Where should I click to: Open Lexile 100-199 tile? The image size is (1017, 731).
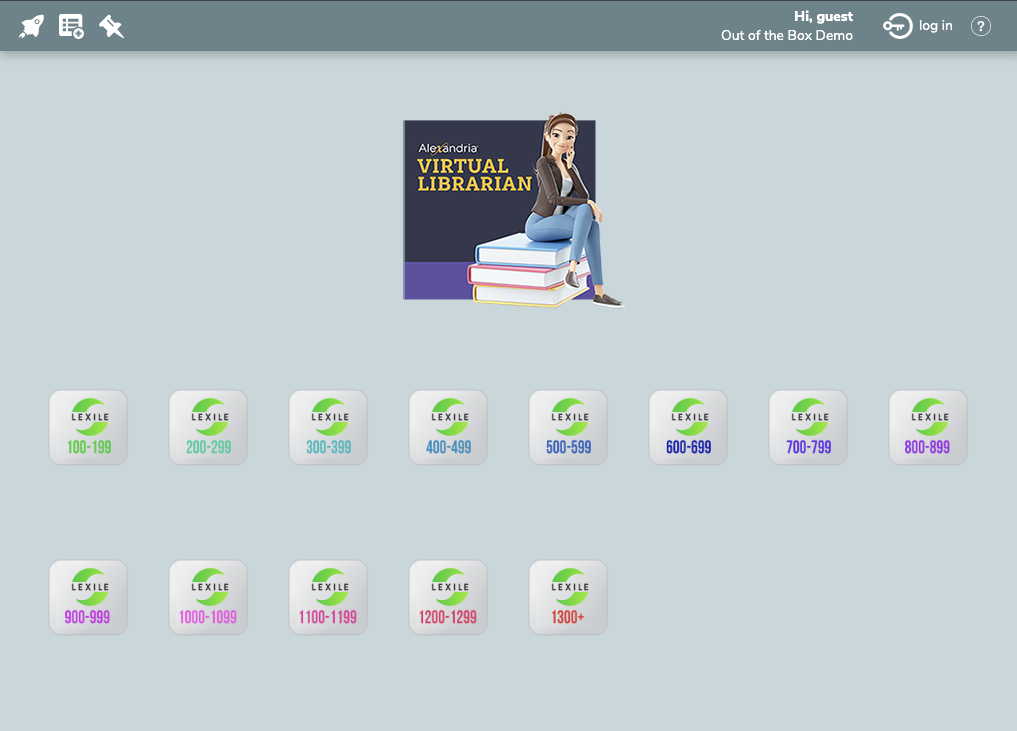point(88,427)
